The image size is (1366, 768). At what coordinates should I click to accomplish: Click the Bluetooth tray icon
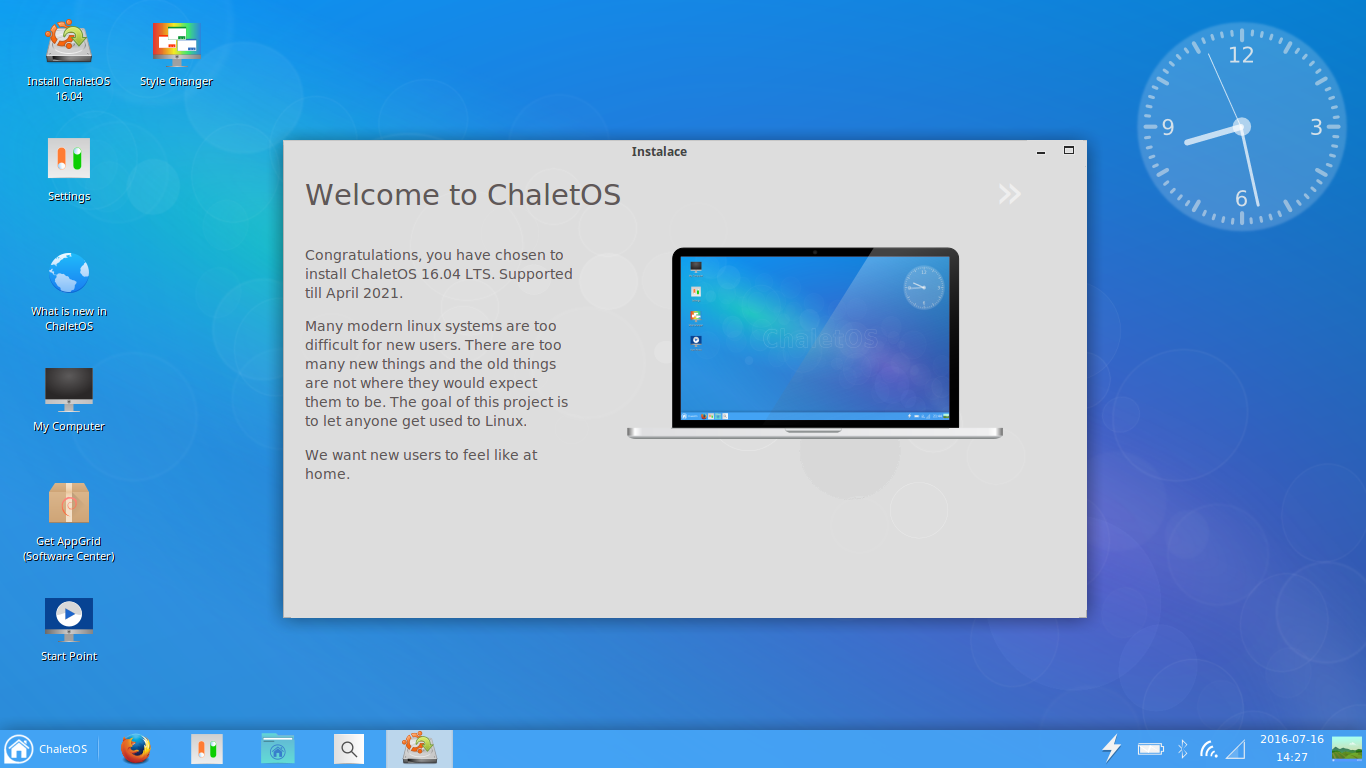[1182, 749]
